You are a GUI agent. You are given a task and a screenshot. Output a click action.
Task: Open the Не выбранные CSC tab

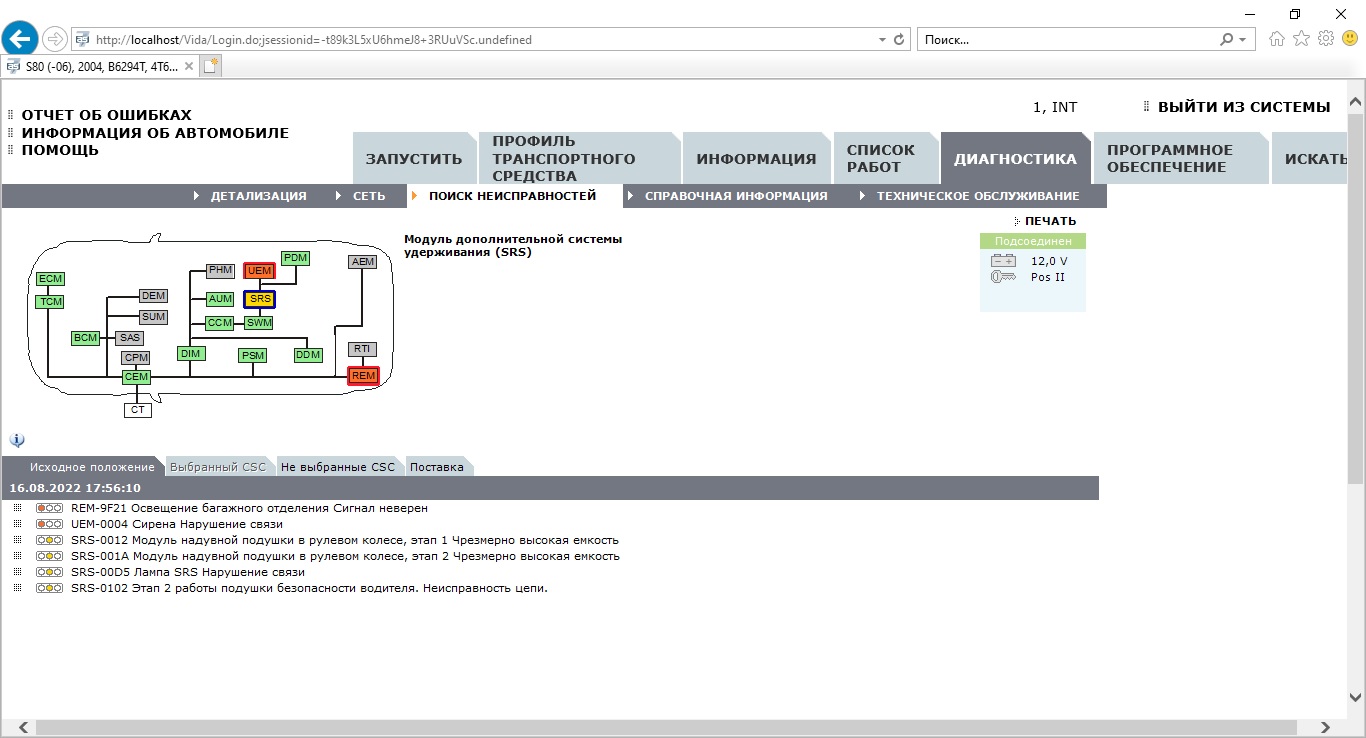[338, 467]
